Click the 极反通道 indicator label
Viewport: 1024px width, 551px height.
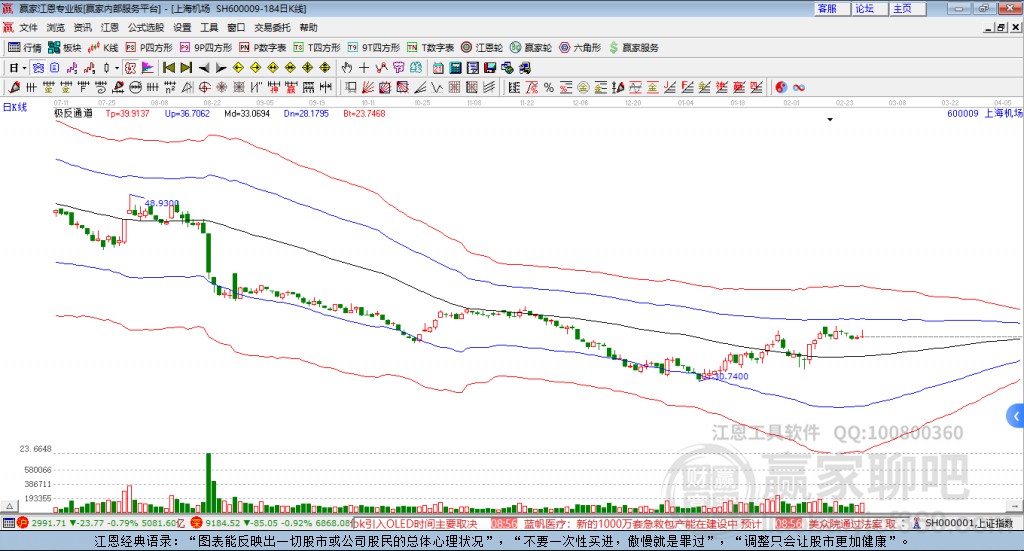73,113
